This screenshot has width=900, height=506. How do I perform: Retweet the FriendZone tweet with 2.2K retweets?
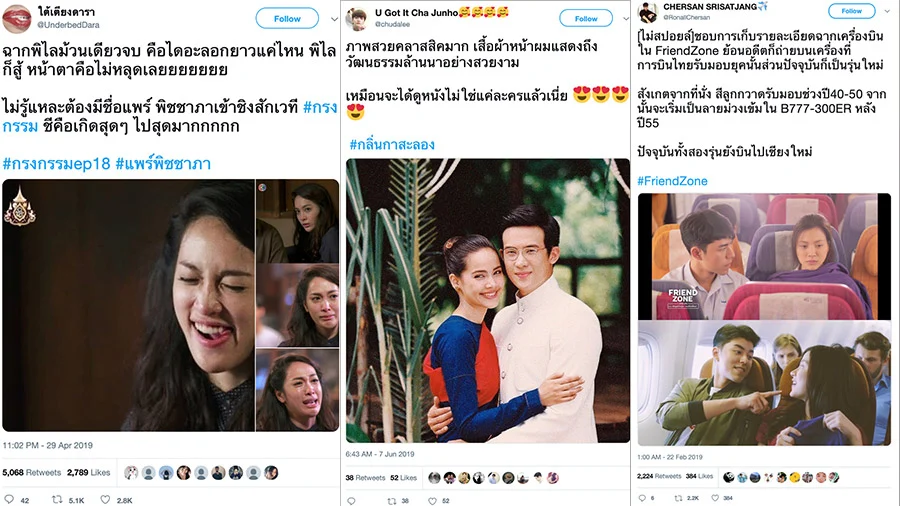tap(678, 498)
